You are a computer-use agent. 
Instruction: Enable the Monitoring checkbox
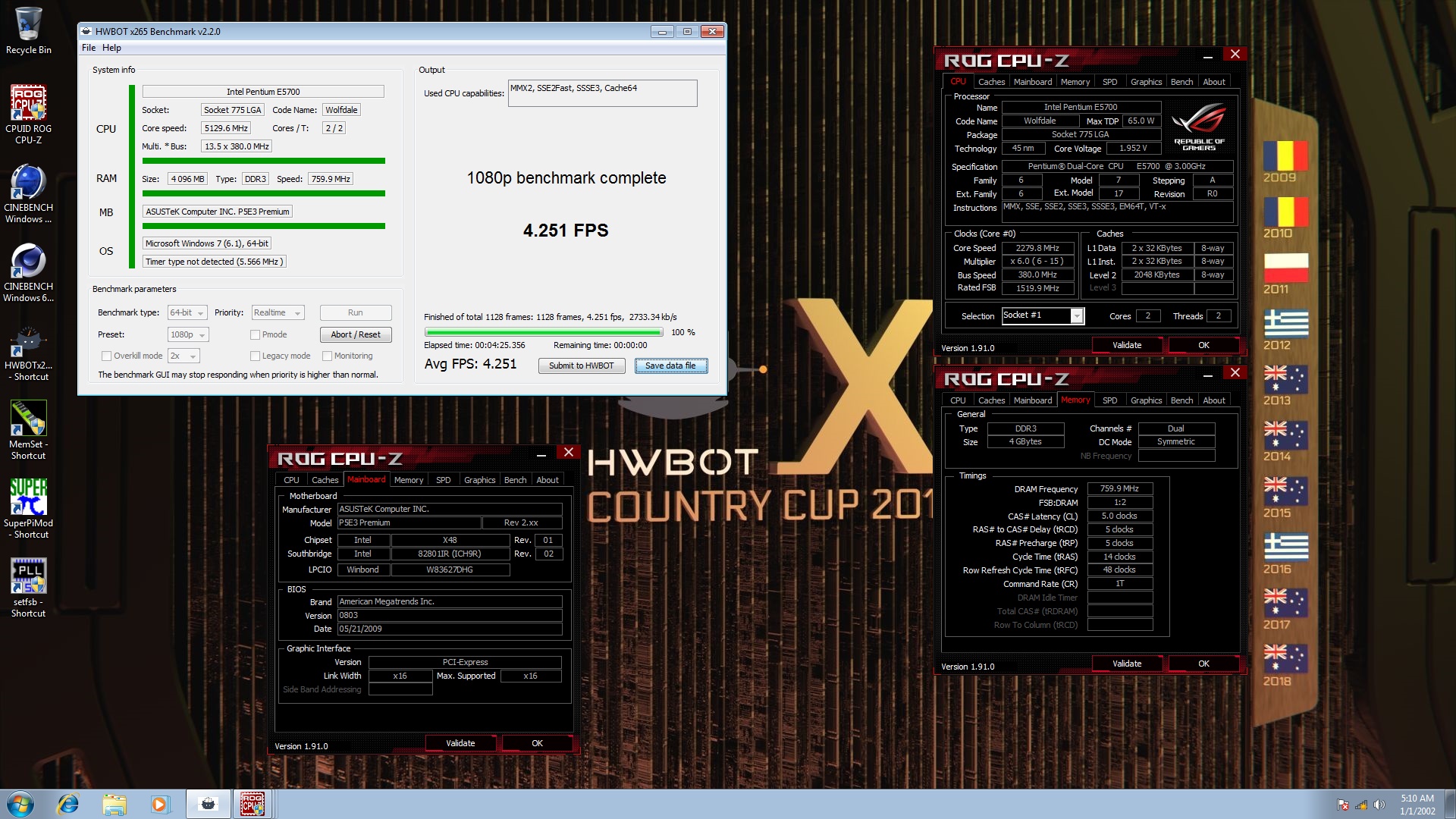click(x=327, y=356)
